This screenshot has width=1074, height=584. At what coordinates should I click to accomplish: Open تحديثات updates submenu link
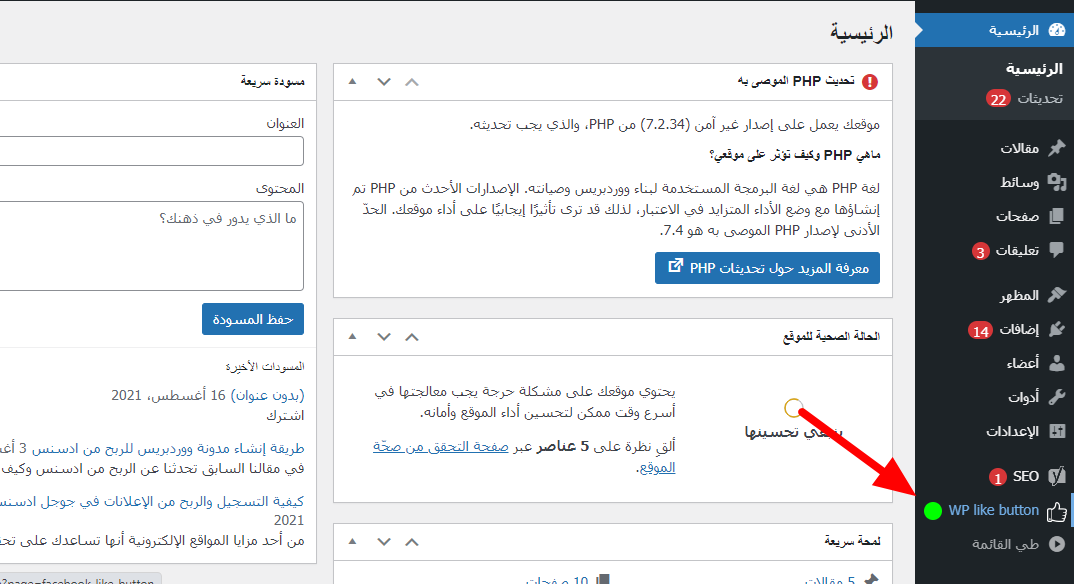pyautogui.click(x=1040, y=99)
